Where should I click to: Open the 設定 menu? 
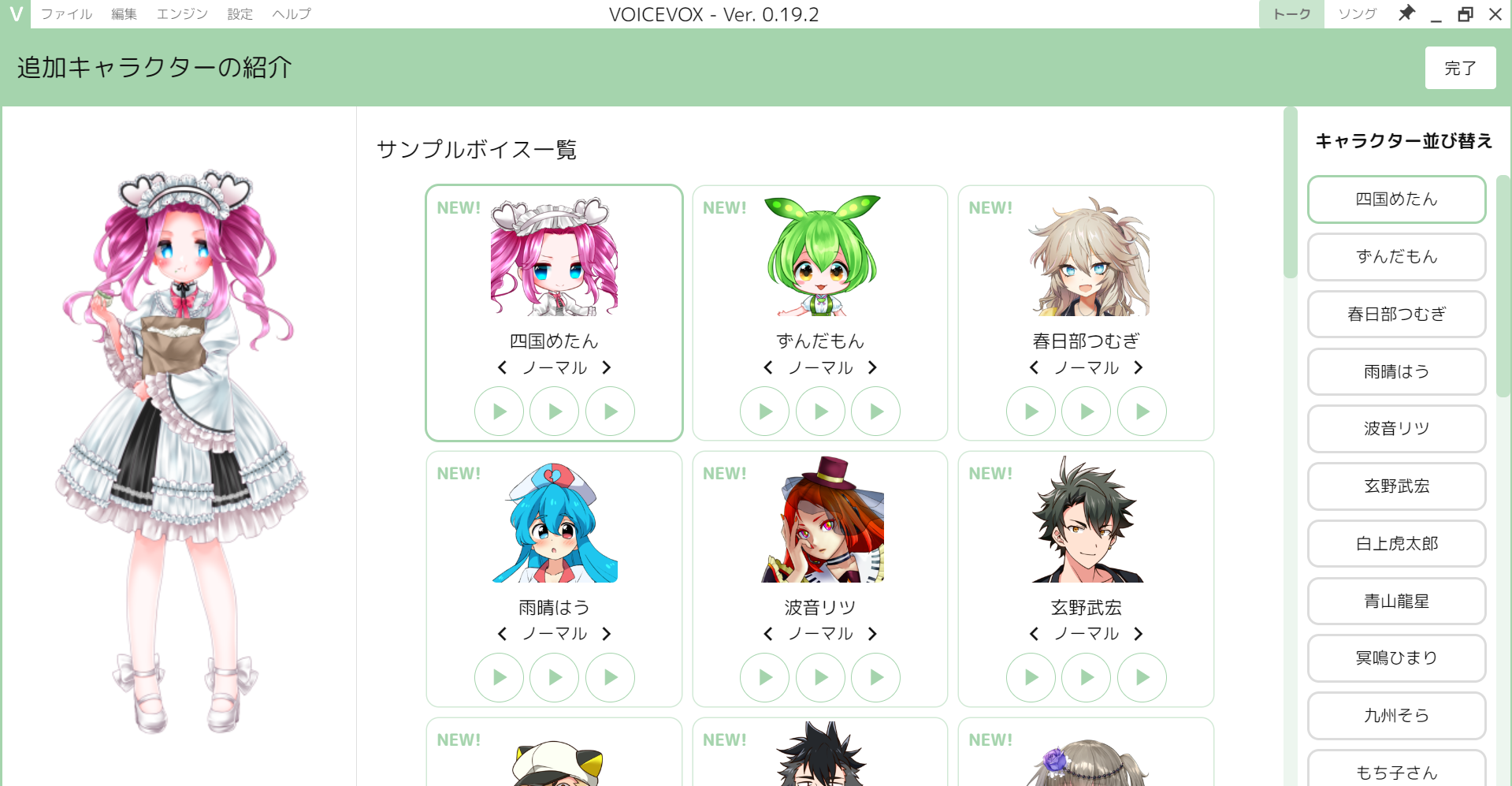[x=240, y=14]
